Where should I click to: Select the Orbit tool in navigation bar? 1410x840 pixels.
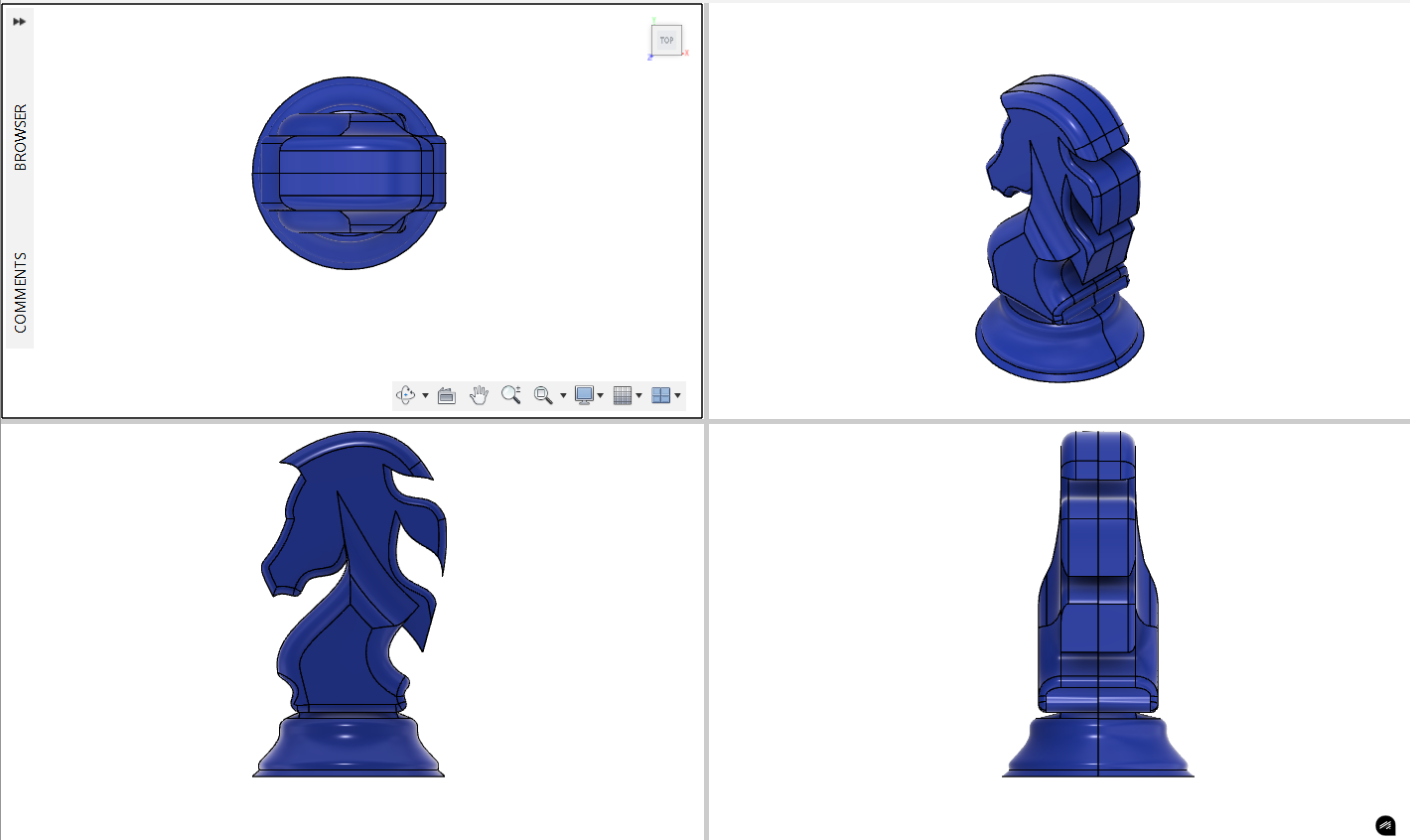[x=405, y=395]
